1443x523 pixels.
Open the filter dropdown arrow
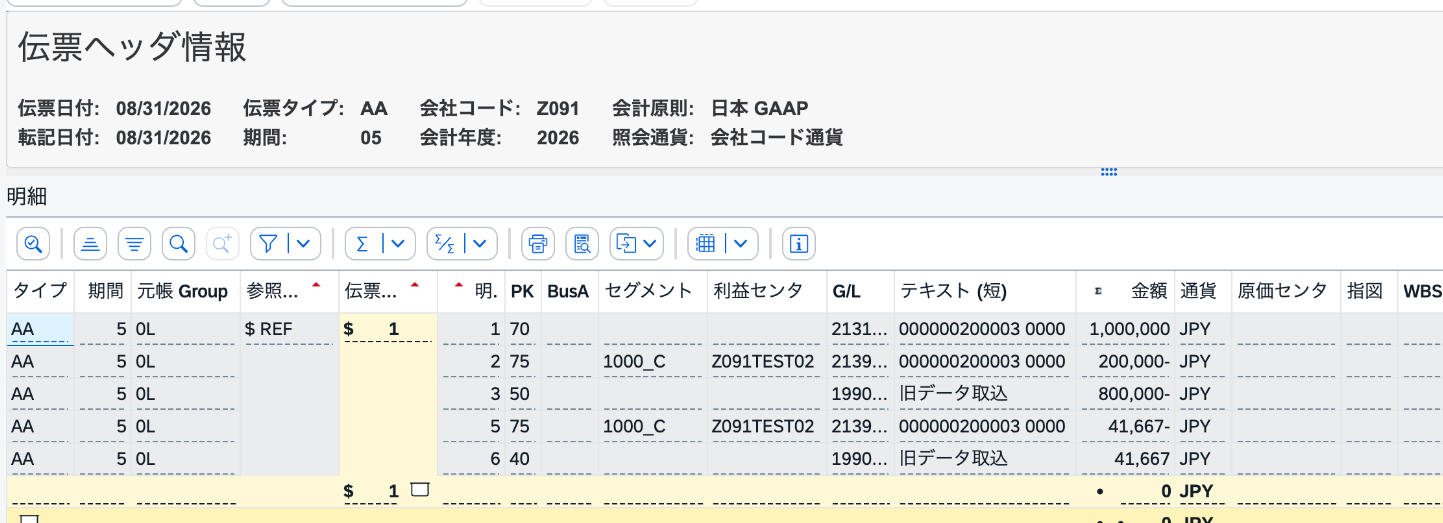click(305, 243)
